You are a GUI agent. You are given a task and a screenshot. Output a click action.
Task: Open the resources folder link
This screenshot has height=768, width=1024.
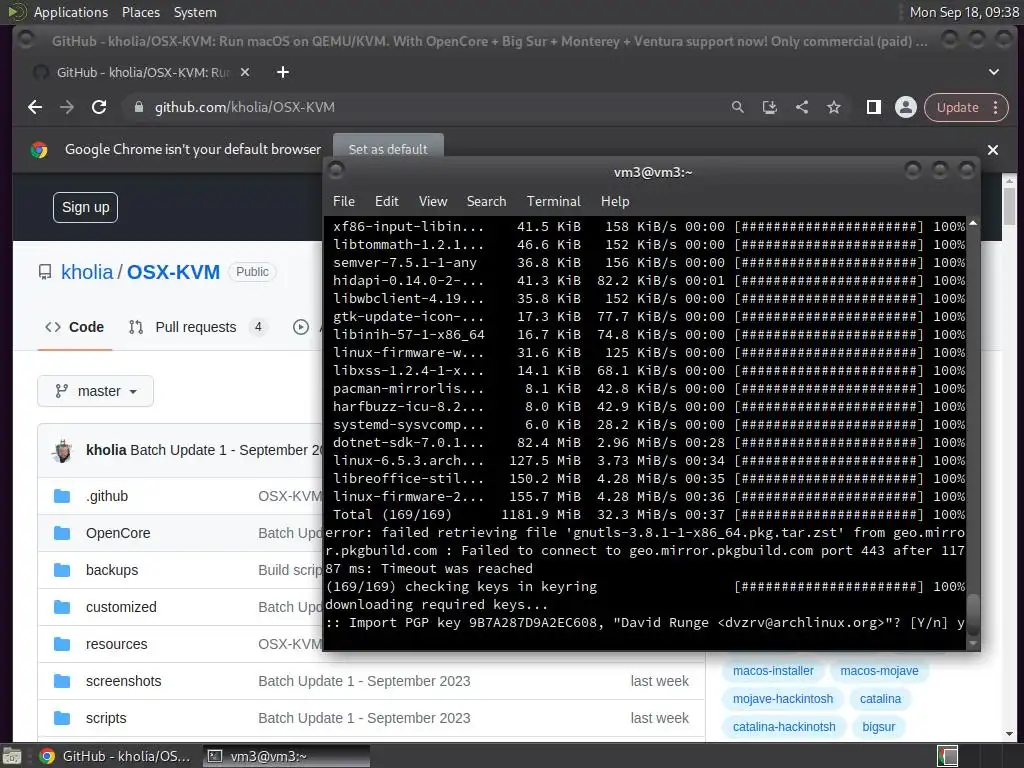click(x=116, y=644)
